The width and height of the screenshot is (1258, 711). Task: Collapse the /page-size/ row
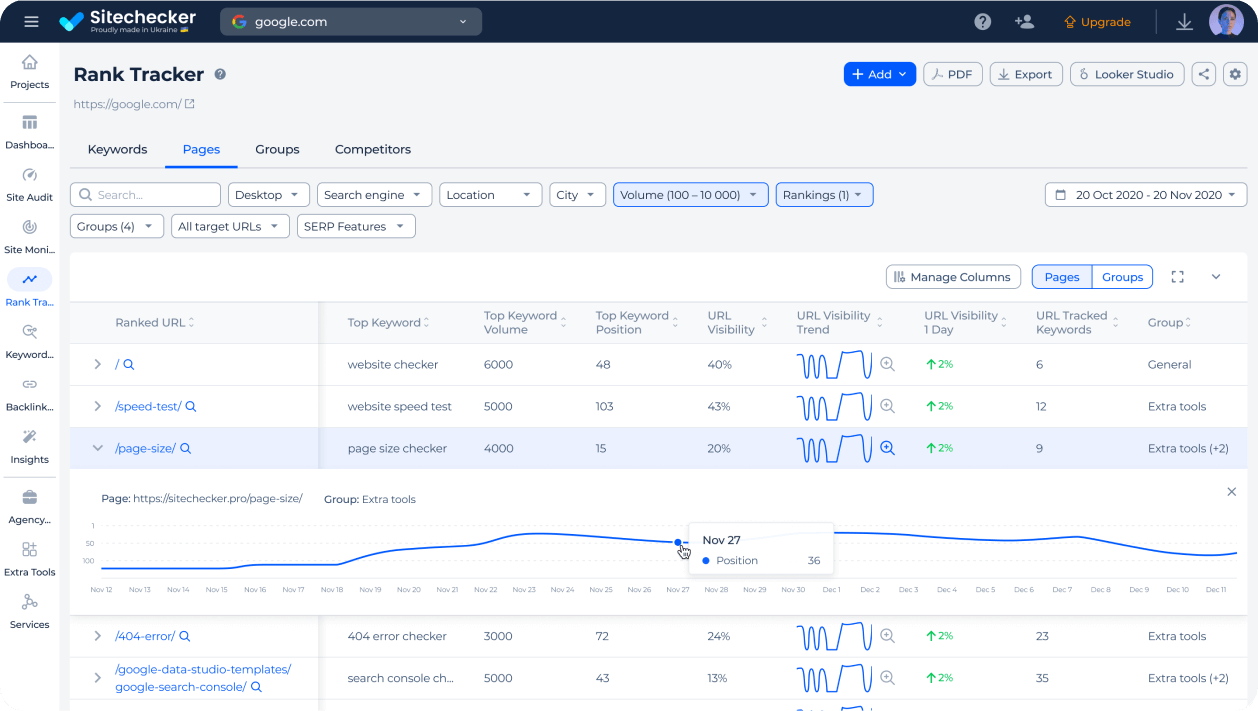pos(97,448)
